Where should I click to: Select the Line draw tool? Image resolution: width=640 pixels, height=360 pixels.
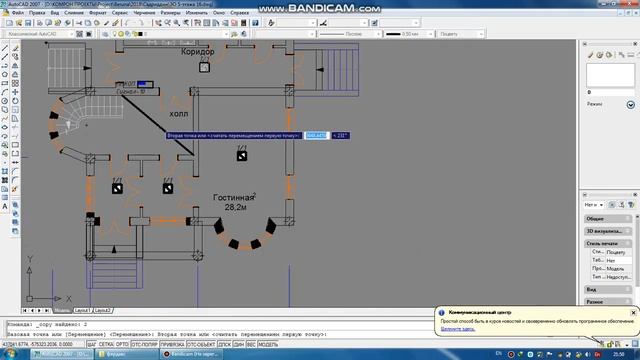(5, 48)
